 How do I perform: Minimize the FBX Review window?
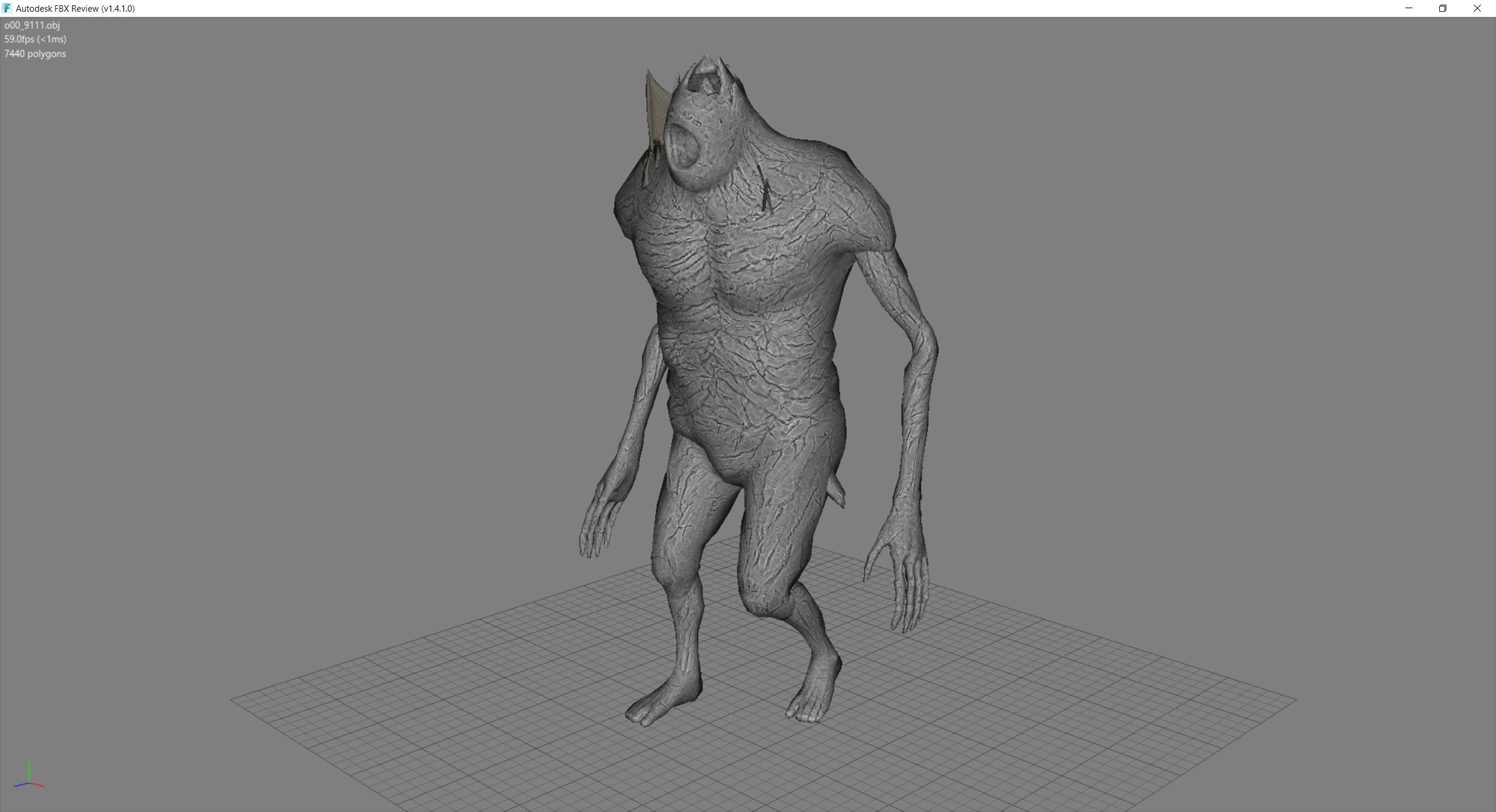click(1409, 8)
